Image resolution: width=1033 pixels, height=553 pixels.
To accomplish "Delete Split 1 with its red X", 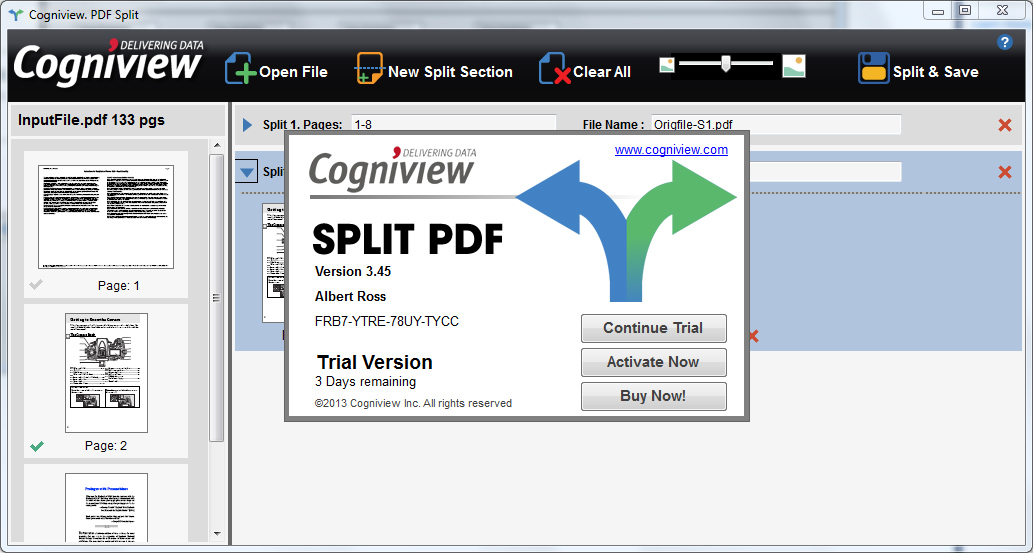I will (x=1005, y=125).
